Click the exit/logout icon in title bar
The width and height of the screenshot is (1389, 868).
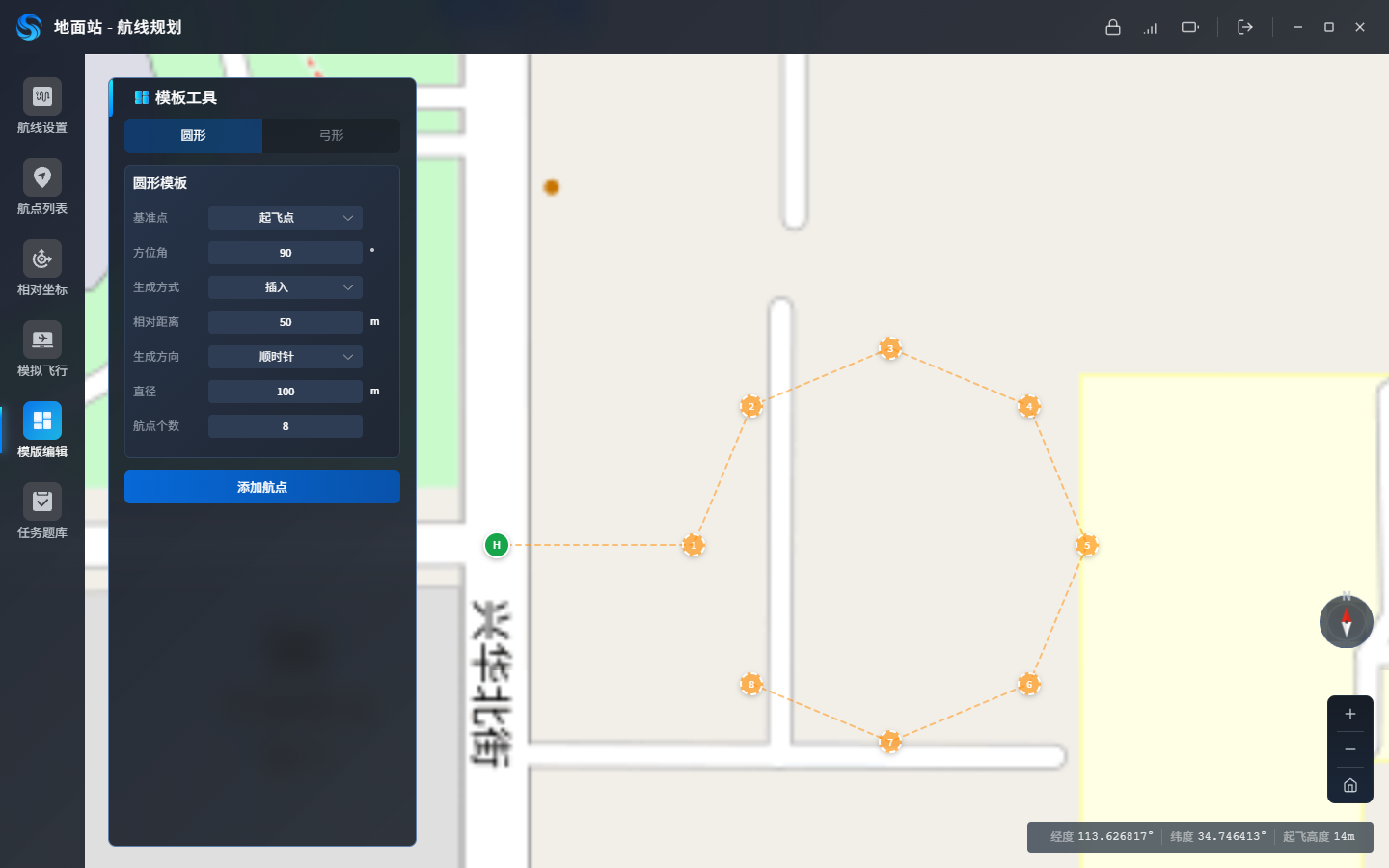[1245, 27]
